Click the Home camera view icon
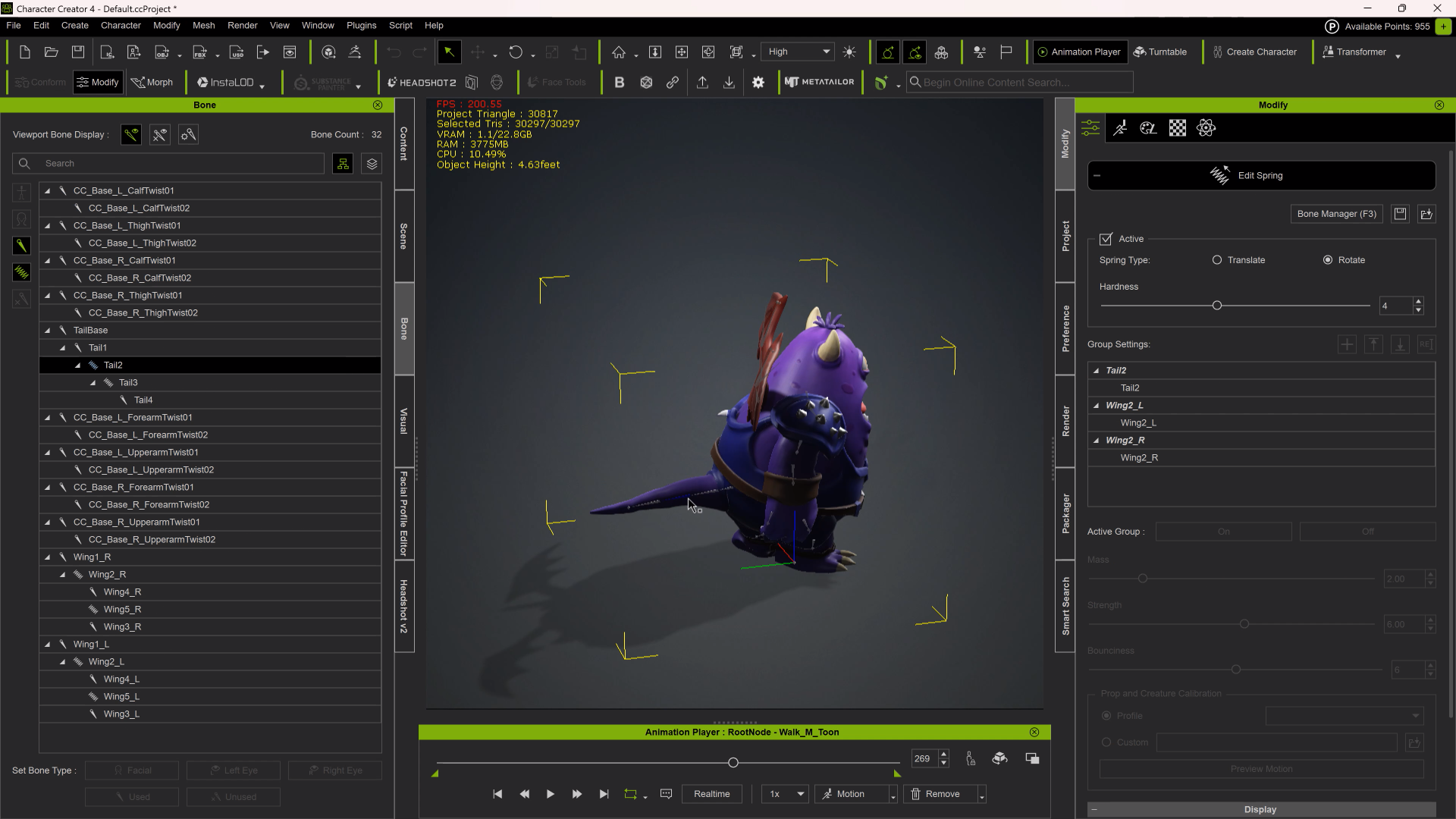 click(x=619, y=52)
